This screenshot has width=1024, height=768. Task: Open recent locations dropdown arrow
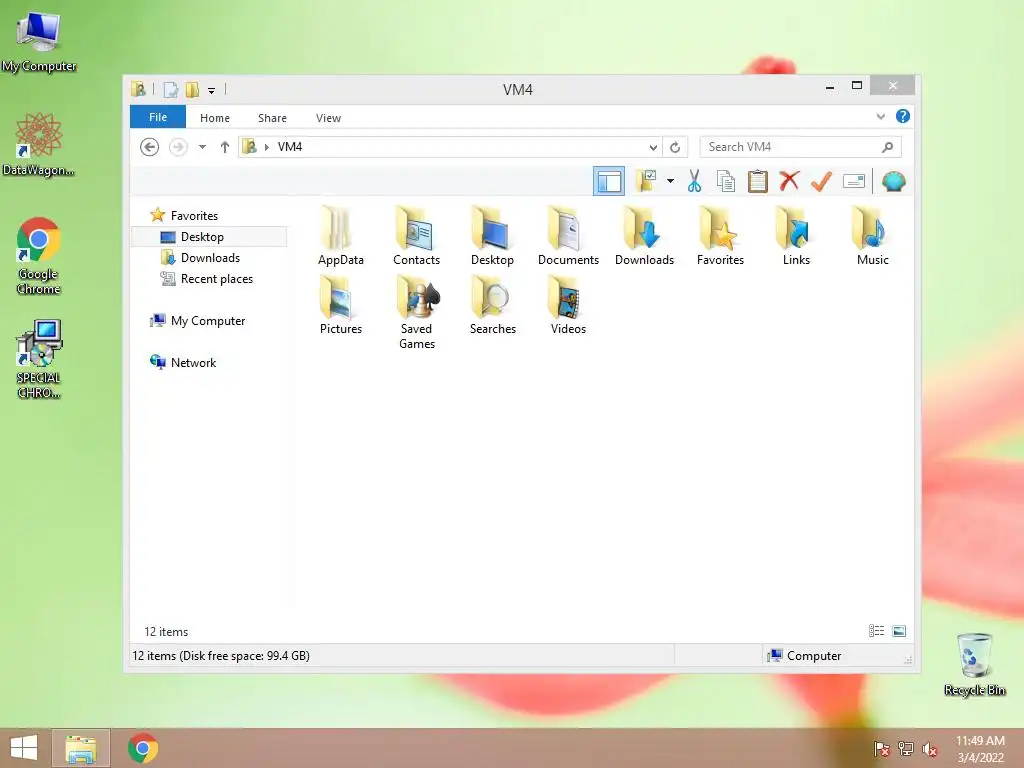[x=202, y=147]
